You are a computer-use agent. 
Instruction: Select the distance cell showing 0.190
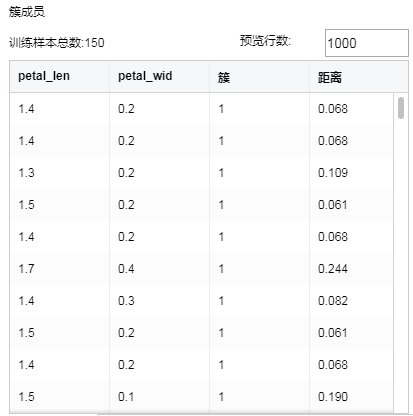(x=333, y=397)
